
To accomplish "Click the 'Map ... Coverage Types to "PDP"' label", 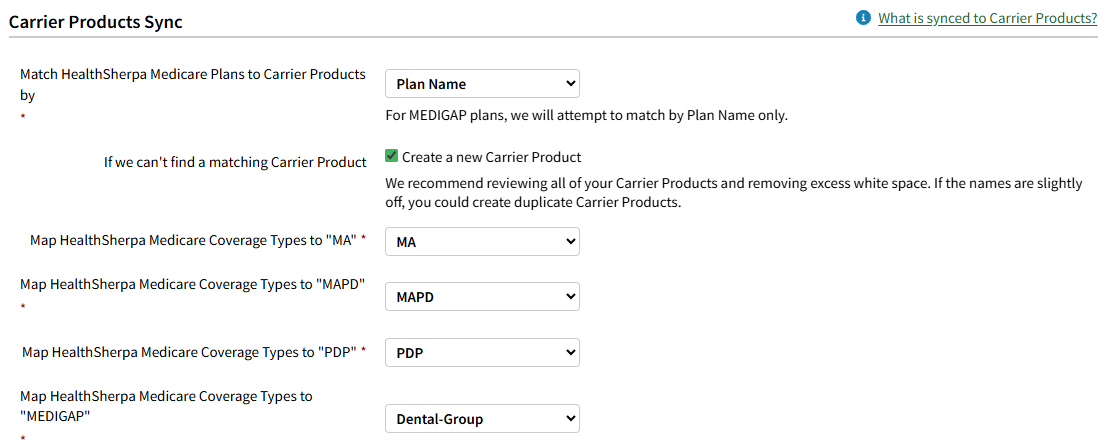I will pos(190,352).
